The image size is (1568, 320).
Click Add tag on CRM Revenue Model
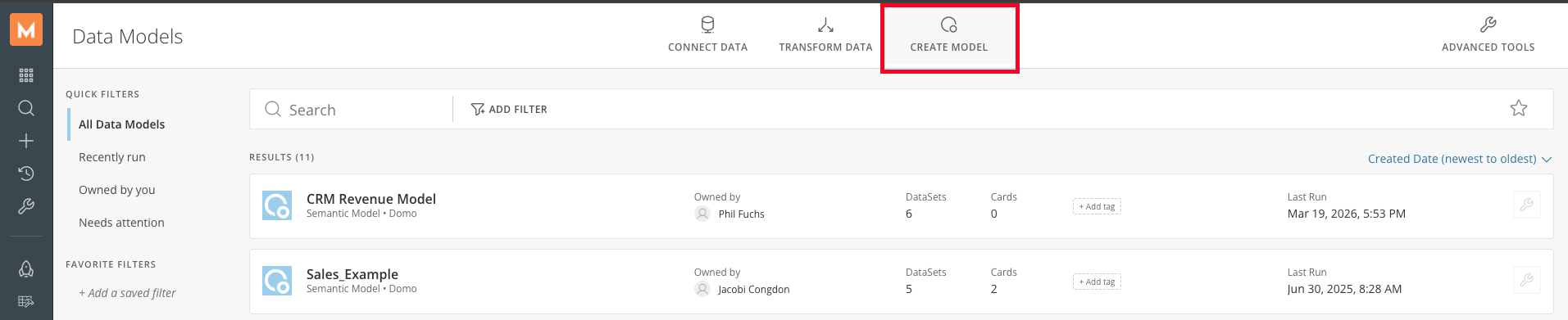point(1097,207)
